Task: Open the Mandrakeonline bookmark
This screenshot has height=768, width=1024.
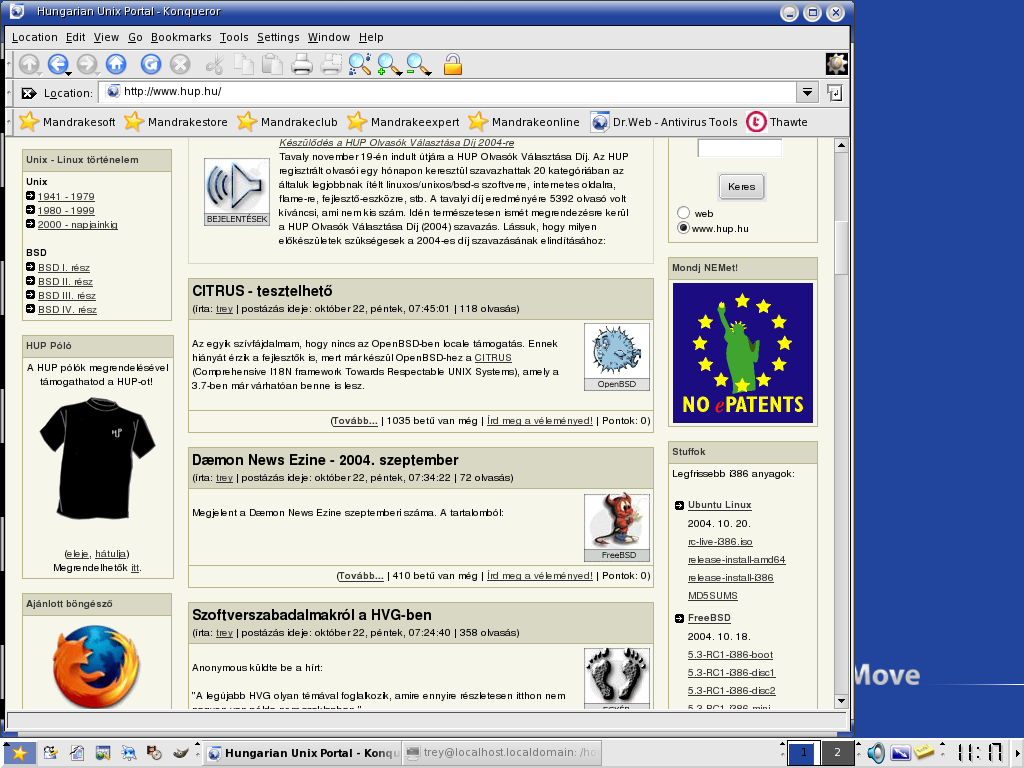Action: (x=524, y=122)
